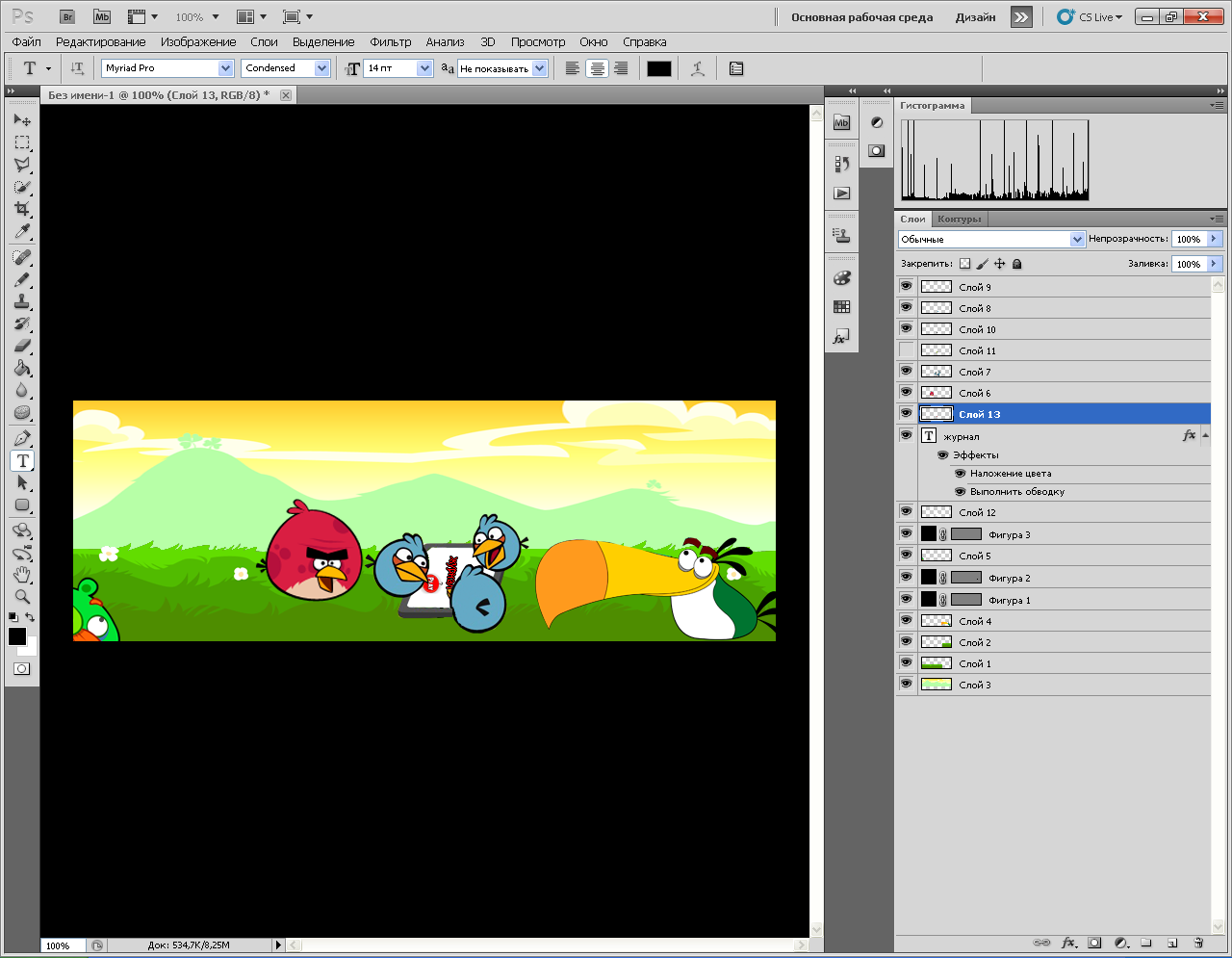1232x958 pixels.
Task: Click the Delete layer trash icon
Action: 1198,943
